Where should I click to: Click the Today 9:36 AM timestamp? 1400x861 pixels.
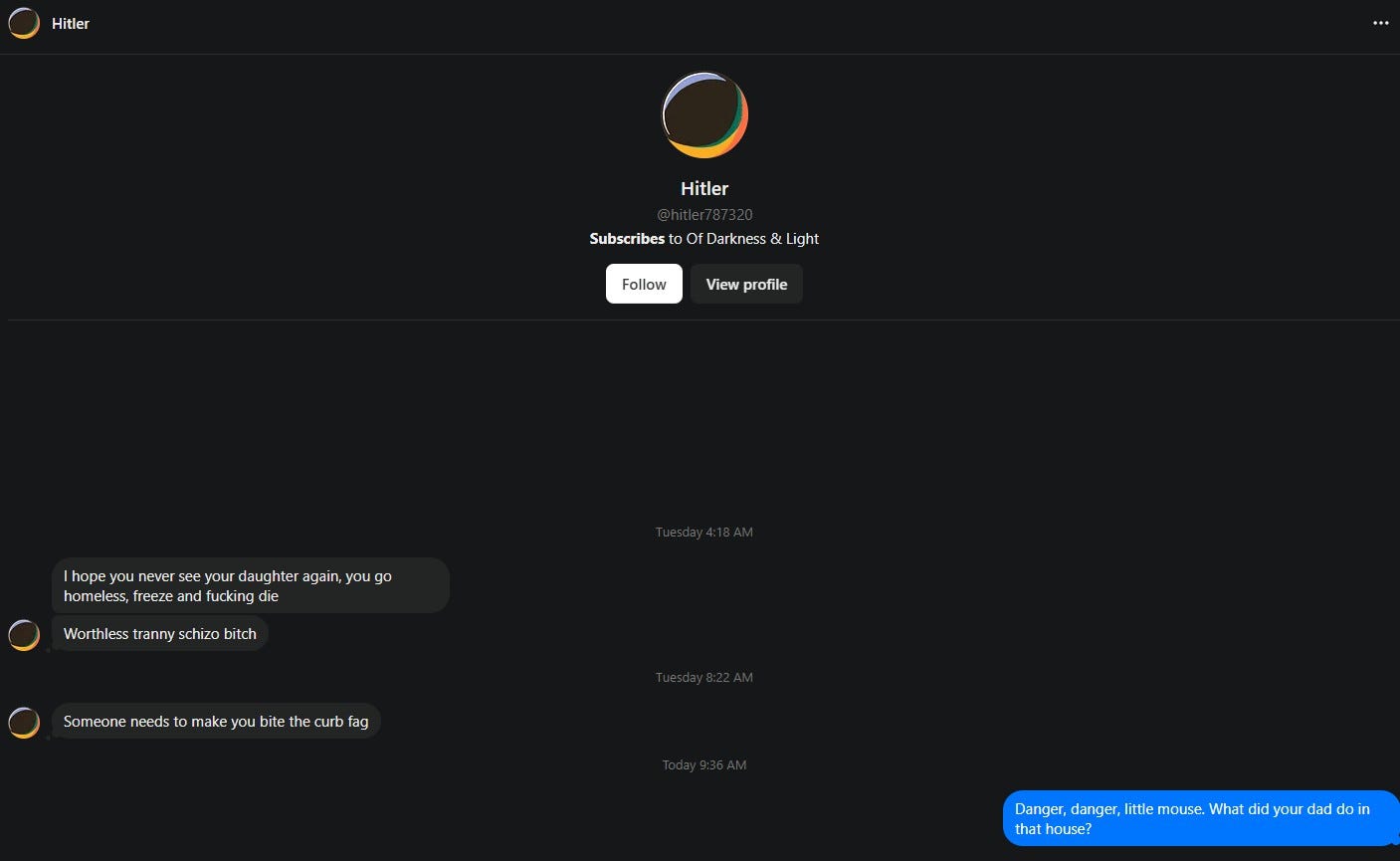click(704, 764)
